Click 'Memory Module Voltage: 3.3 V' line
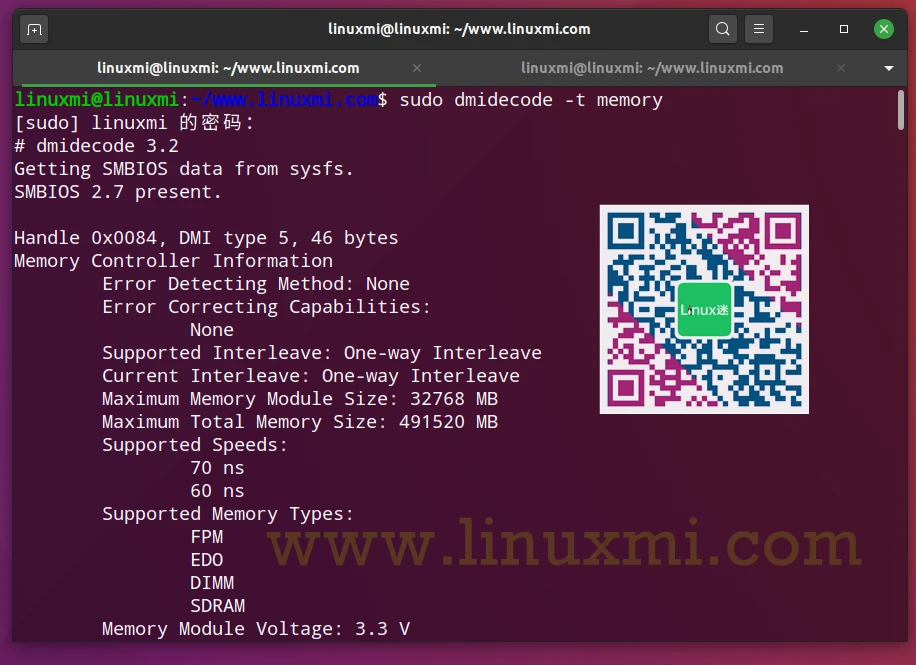The image size is (916, 665). (x=256, y=629)
